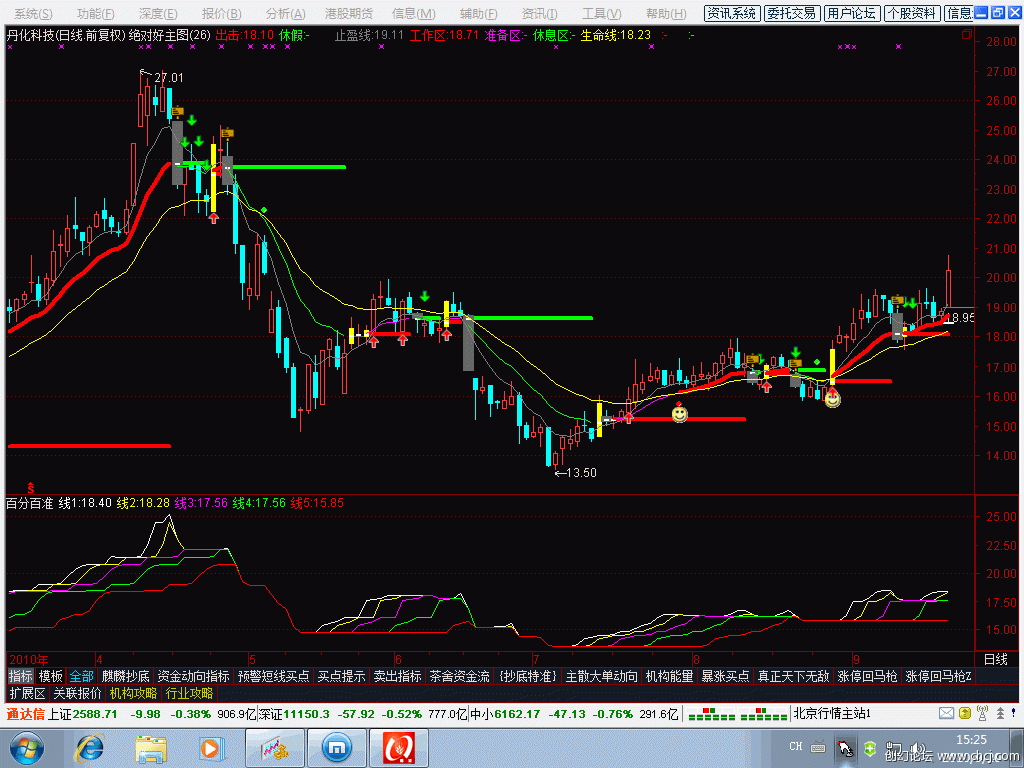Image resolution: width=1024 pixels, height=768 pixels.
Task: Open the 辅助(F) menu
Action: (478, 13)
